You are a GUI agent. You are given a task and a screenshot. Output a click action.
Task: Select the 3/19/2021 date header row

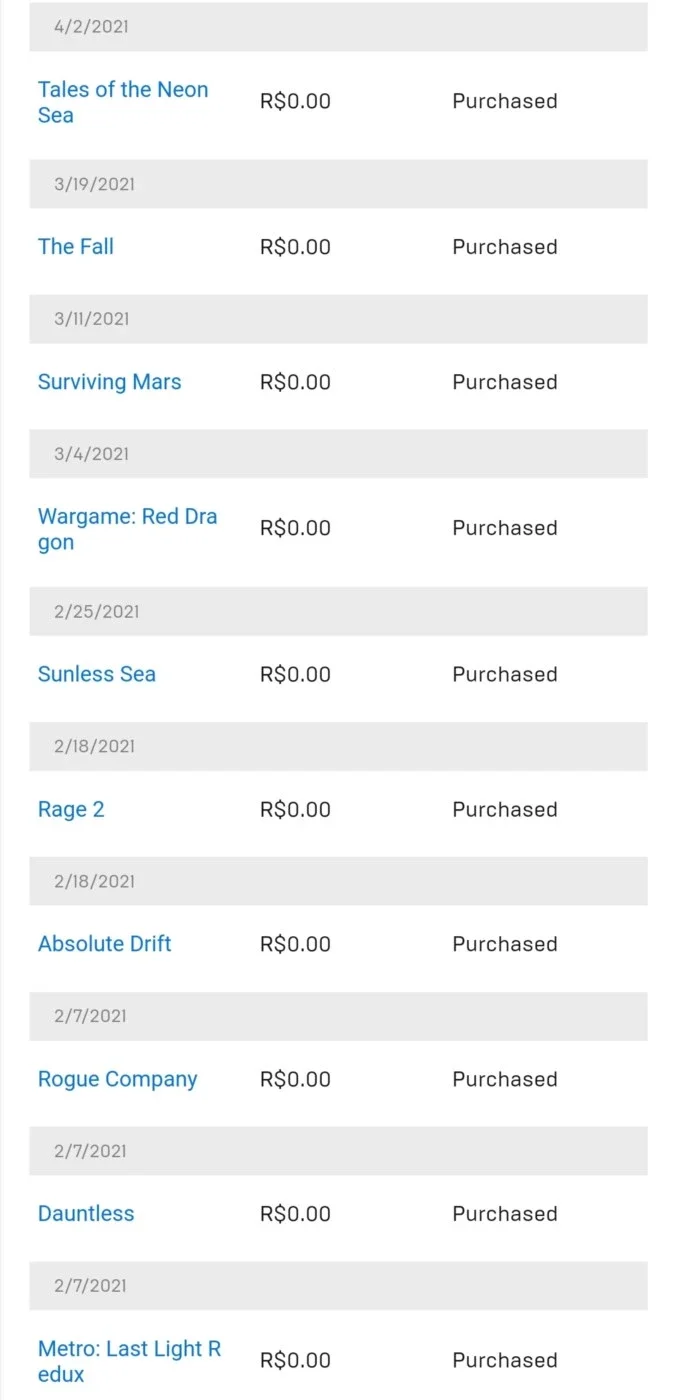pos(338,184)
